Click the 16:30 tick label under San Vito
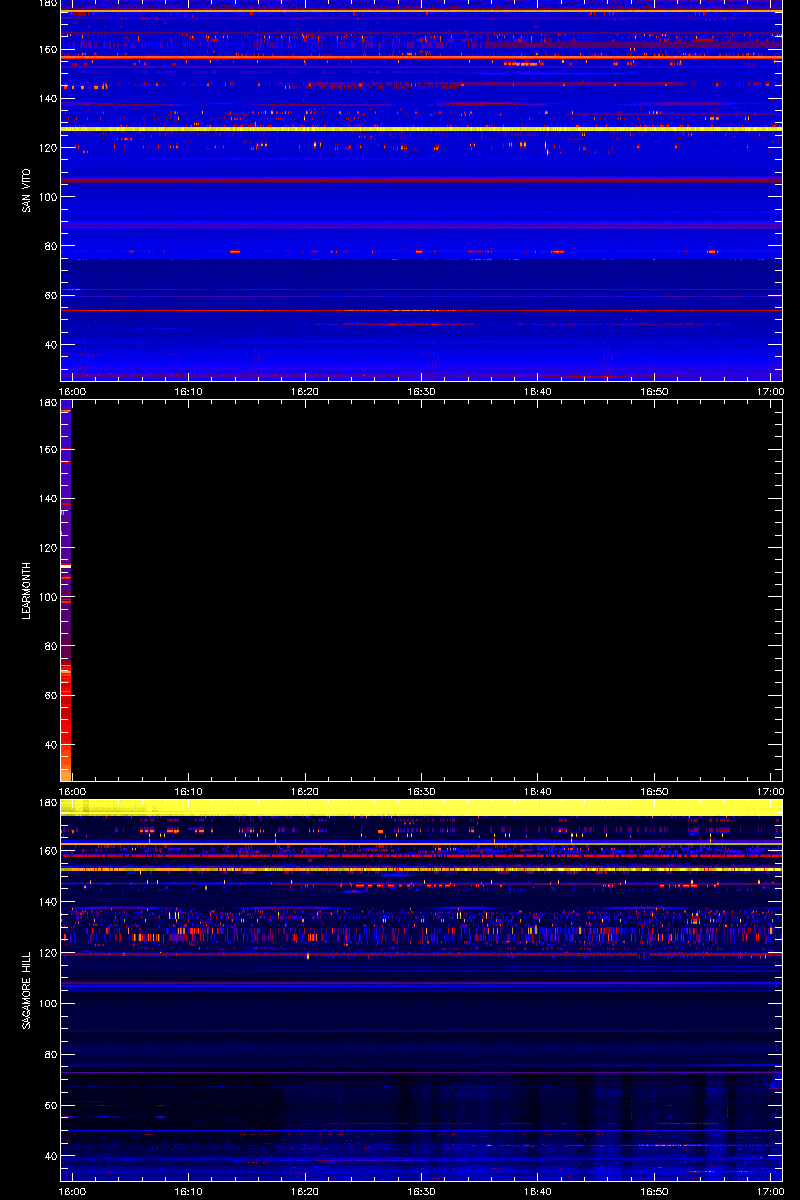 [421, 392]
